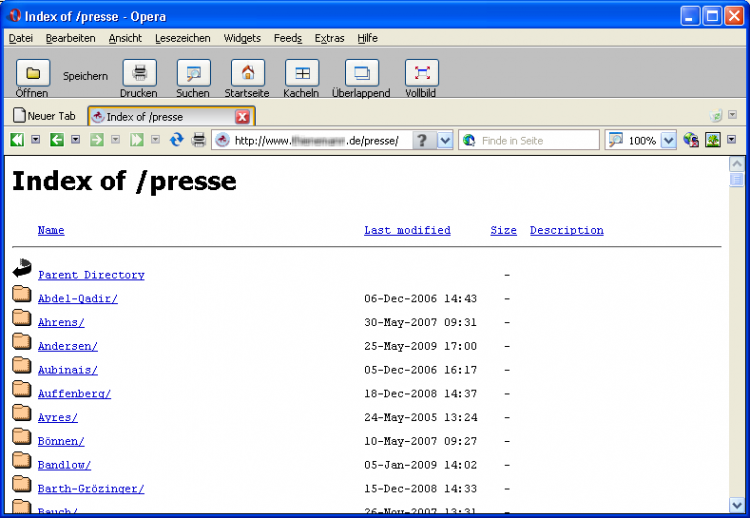
Task: Open the Auffenberg/ folder link
Action: pyautogui.click(x=74, y=394)
